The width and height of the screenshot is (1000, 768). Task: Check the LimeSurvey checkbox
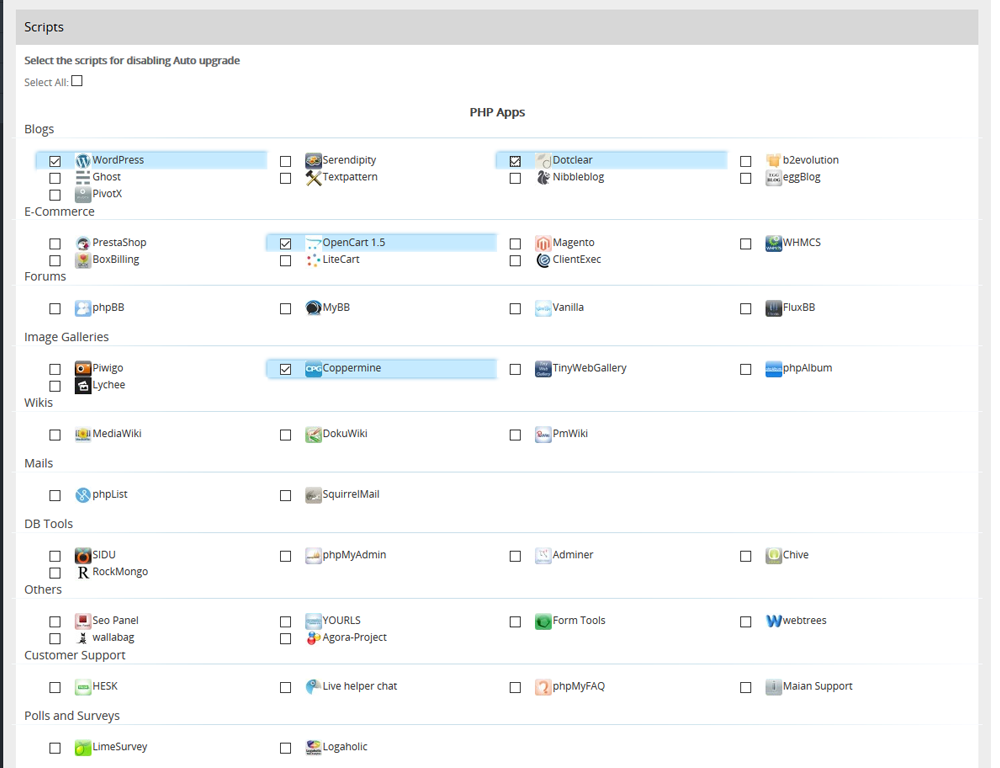(55, 748)
